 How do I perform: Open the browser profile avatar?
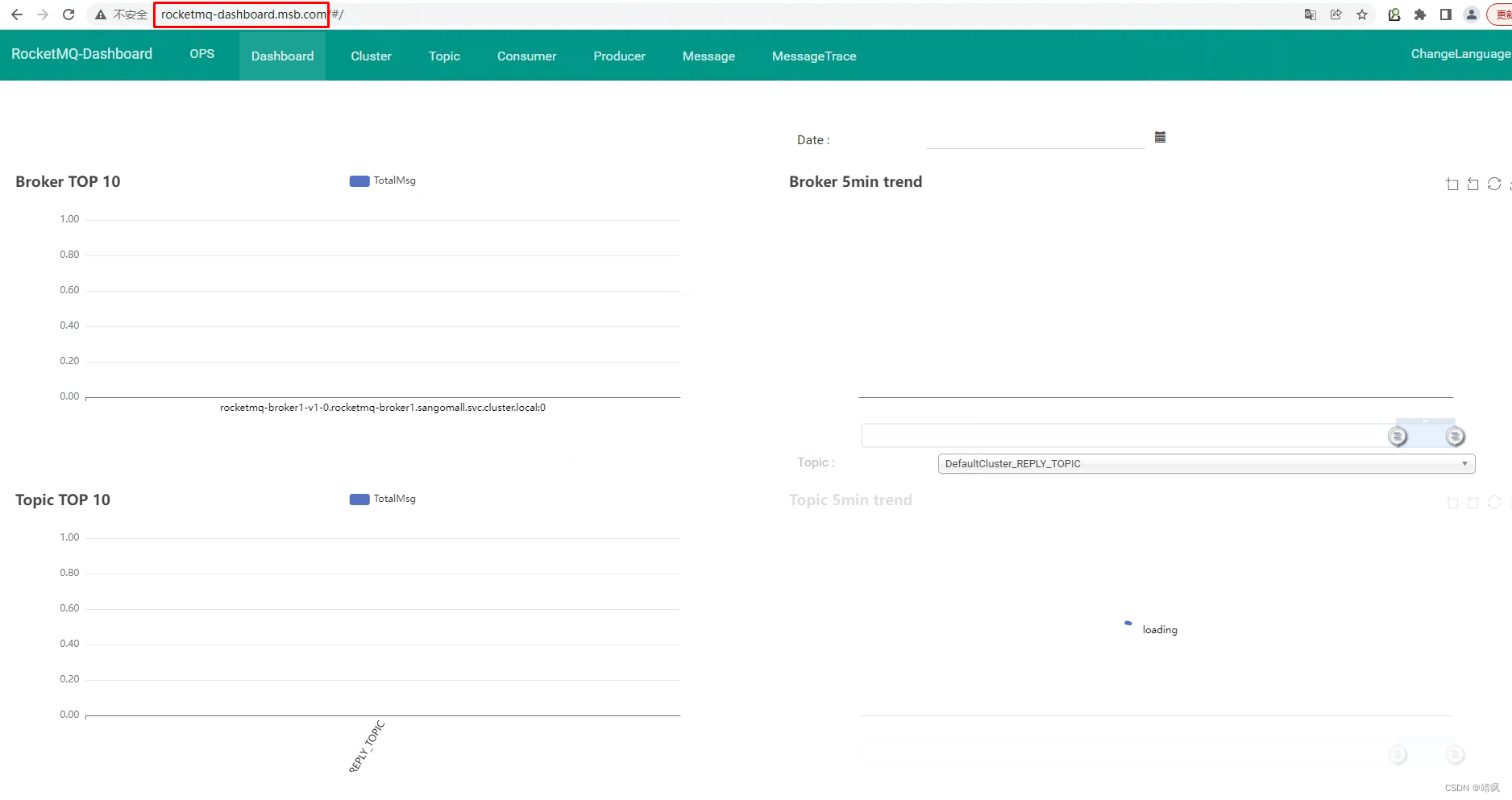pos(1472,15)
